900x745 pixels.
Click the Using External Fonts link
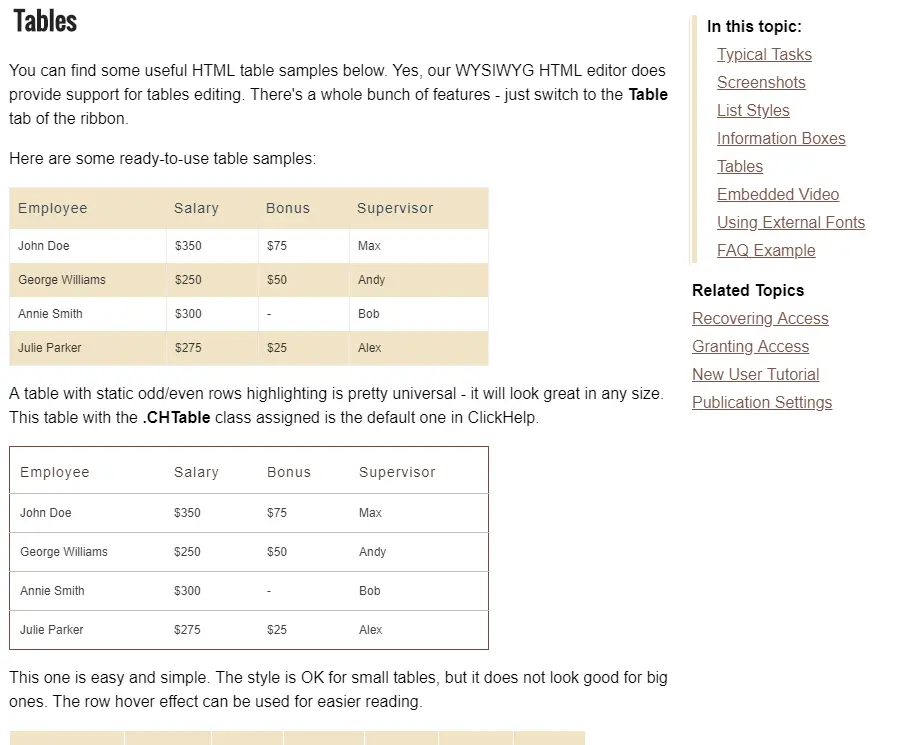click(x=791, y=223)
